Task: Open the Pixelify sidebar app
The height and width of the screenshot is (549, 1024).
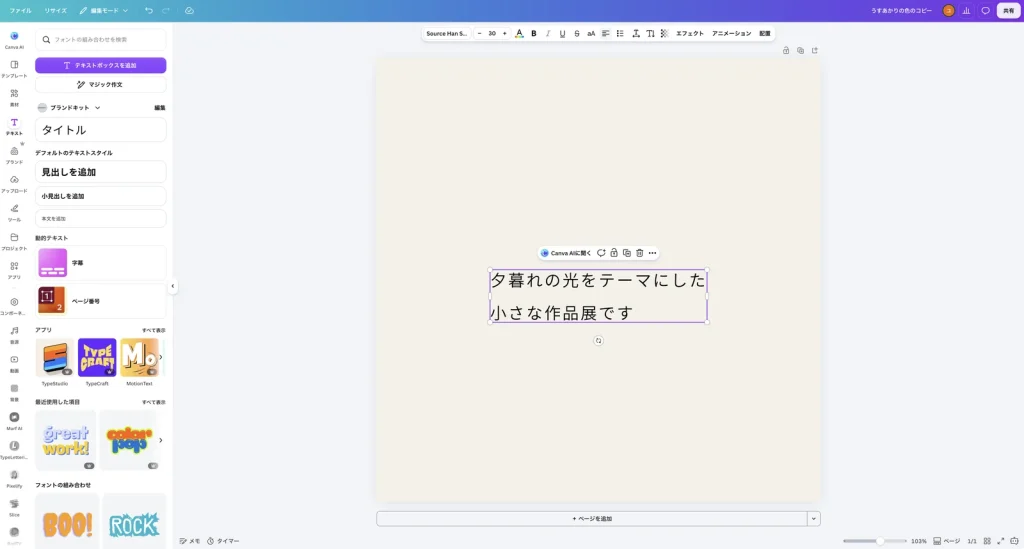Action: pos(14,478)
